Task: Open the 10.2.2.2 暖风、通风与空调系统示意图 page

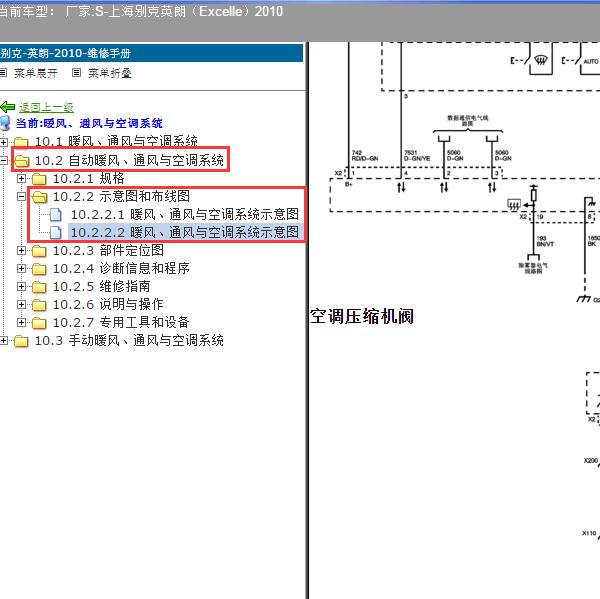Action: [185, 232]
